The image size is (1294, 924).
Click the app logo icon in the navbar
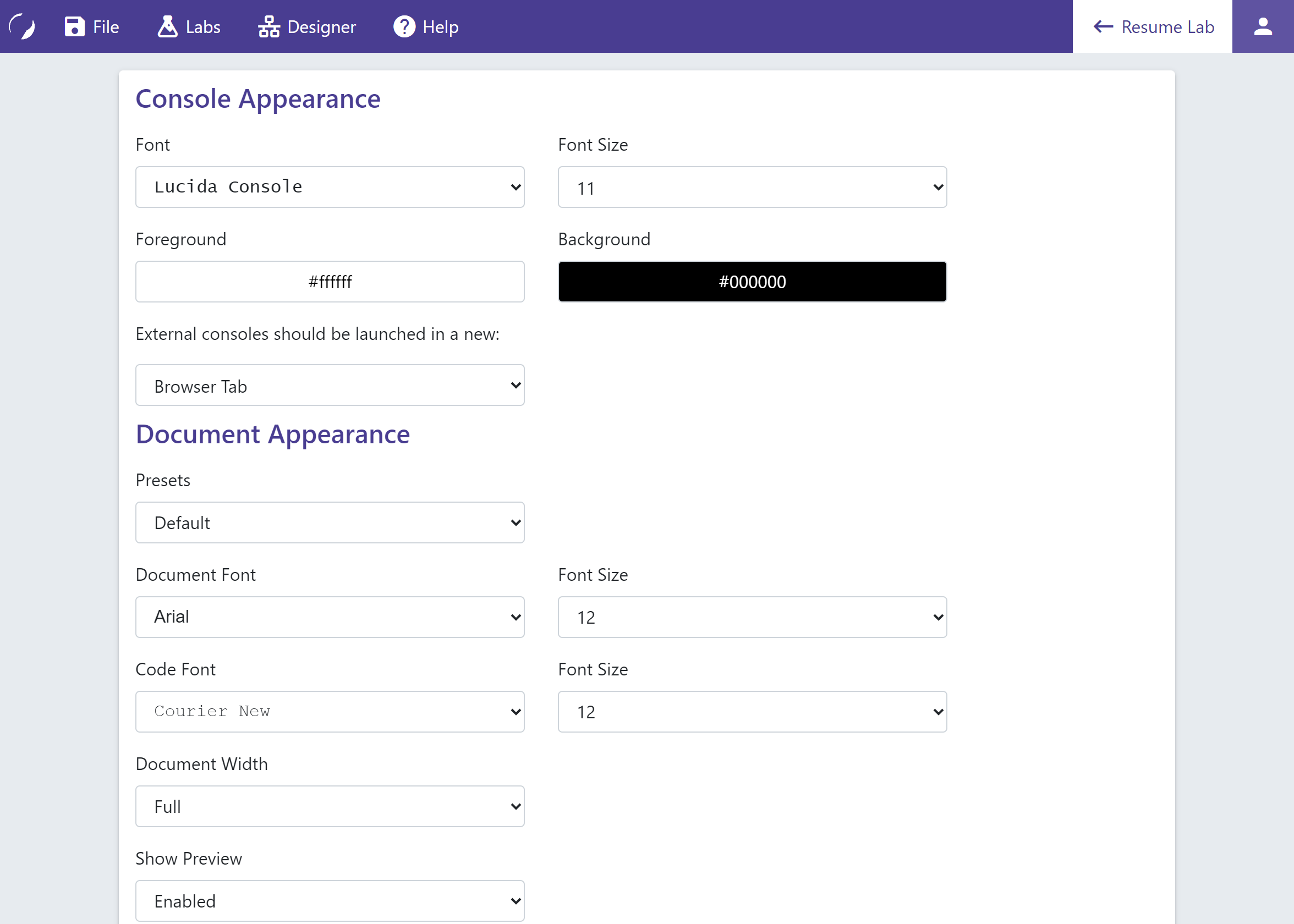coord(23,26)
